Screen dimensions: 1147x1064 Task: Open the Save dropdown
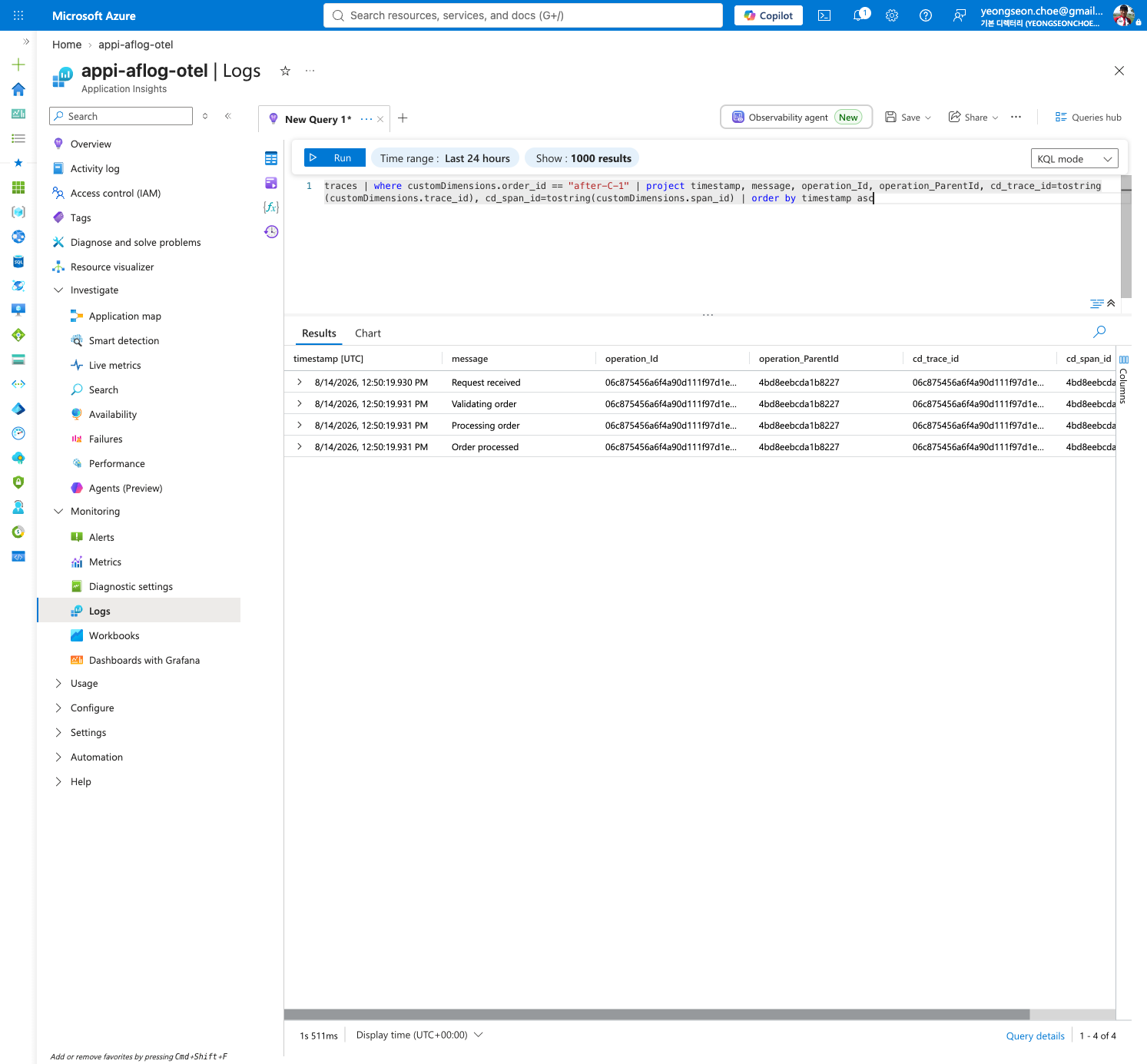908,118
